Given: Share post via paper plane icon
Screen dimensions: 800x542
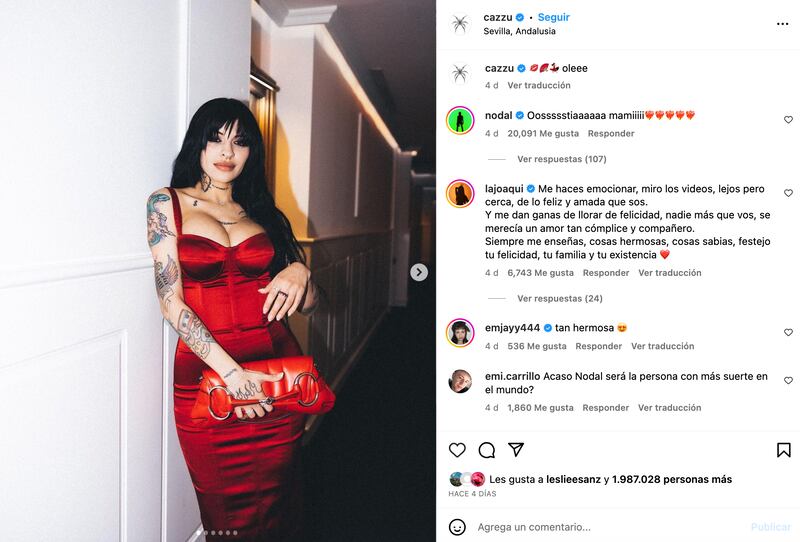Looking at the screenshot, I should [x=516, y=449].
